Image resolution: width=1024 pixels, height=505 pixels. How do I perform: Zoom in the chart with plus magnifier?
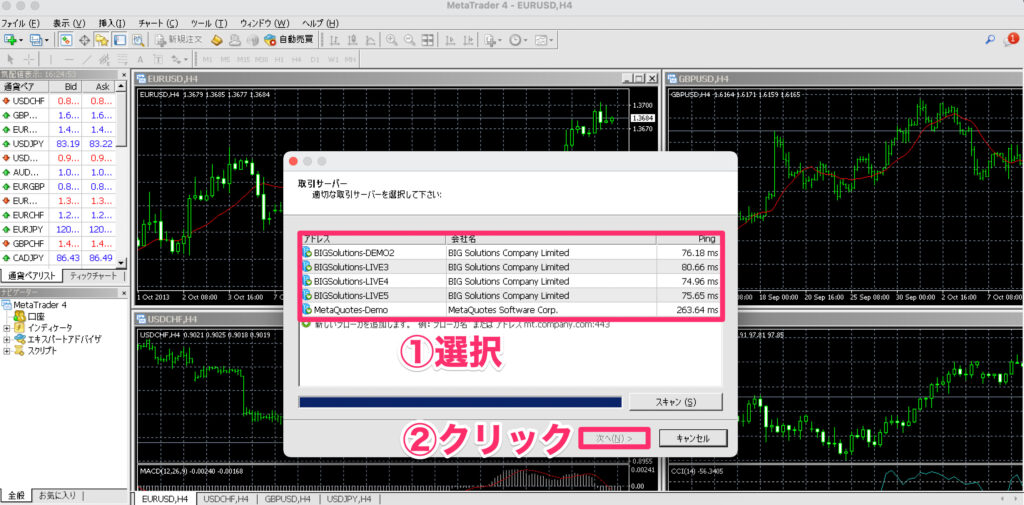point(392,40)
